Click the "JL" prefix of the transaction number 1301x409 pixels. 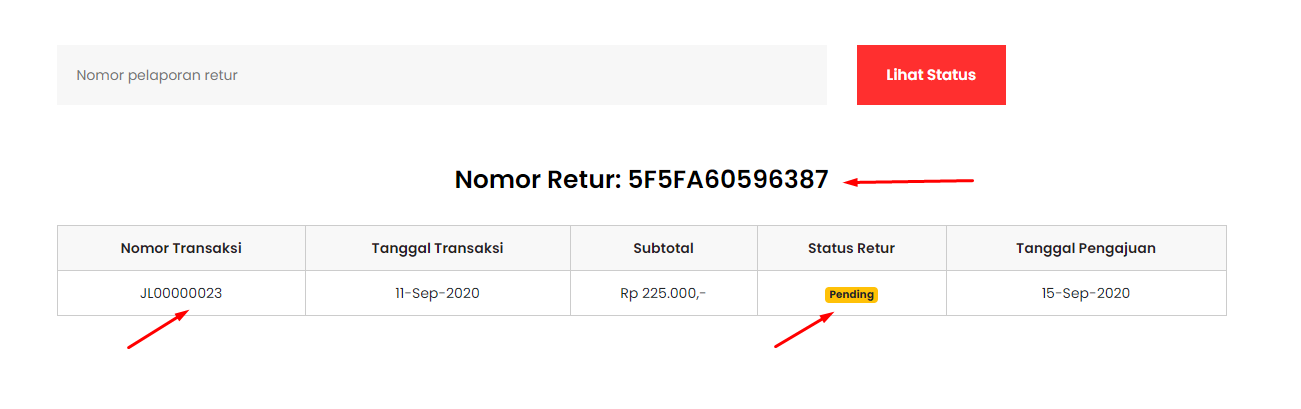147,294
